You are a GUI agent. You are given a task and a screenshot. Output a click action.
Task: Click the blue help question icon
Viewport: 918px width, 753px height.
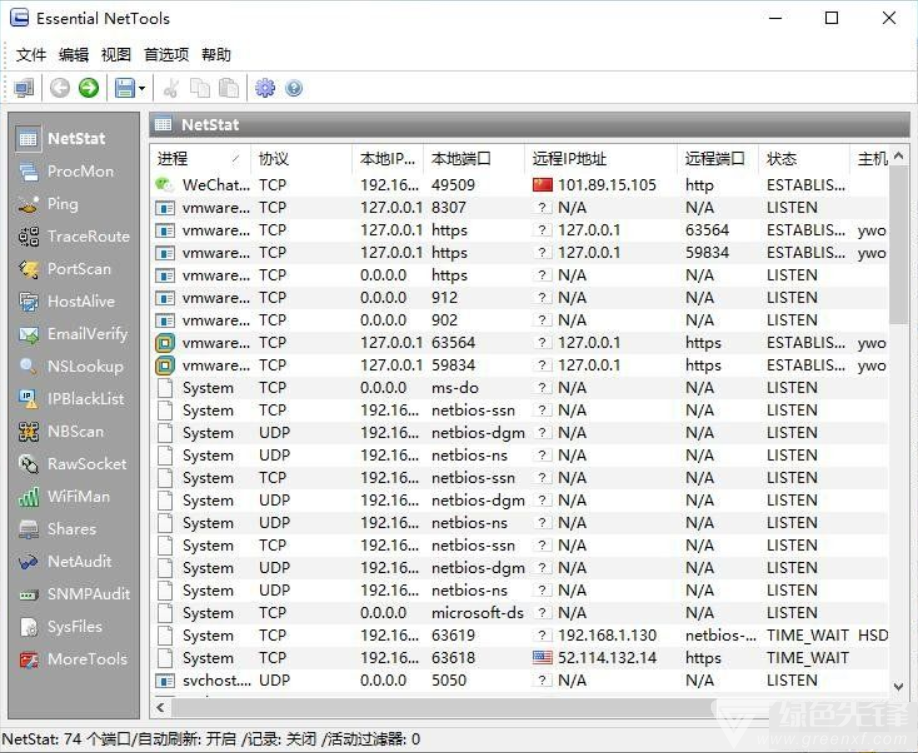294,88
